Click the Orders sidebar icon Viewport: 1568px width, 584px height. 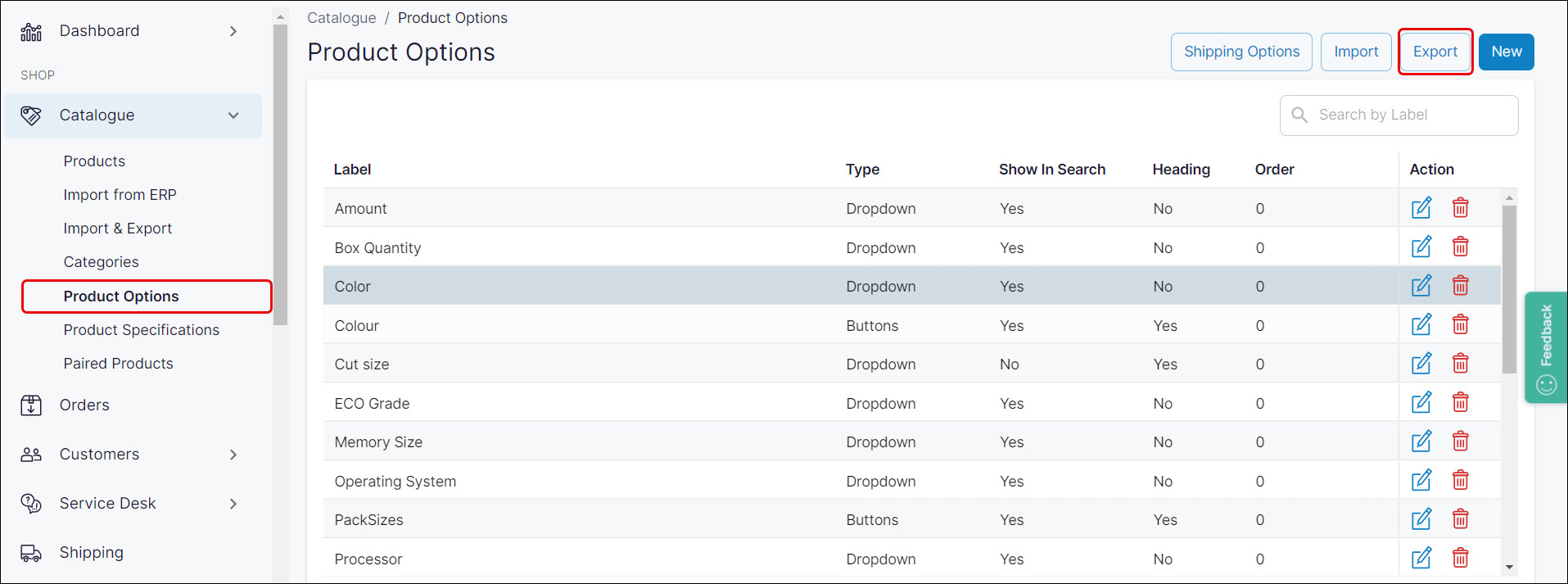31,405
